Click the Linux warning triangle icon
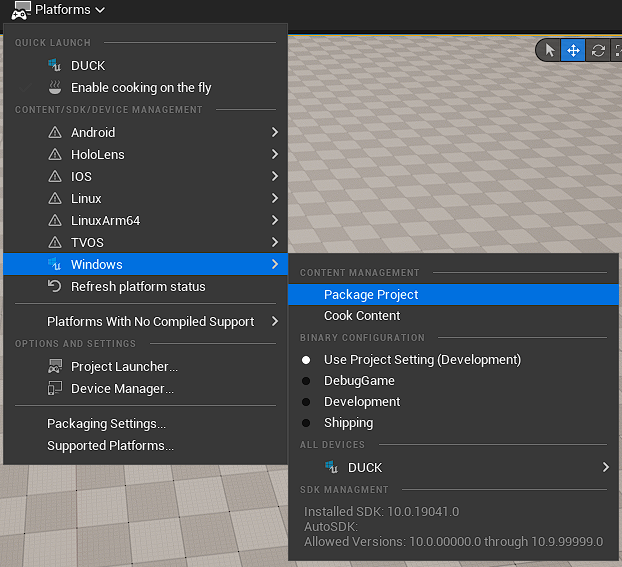The image size is (622, 567). coord(55,198)
